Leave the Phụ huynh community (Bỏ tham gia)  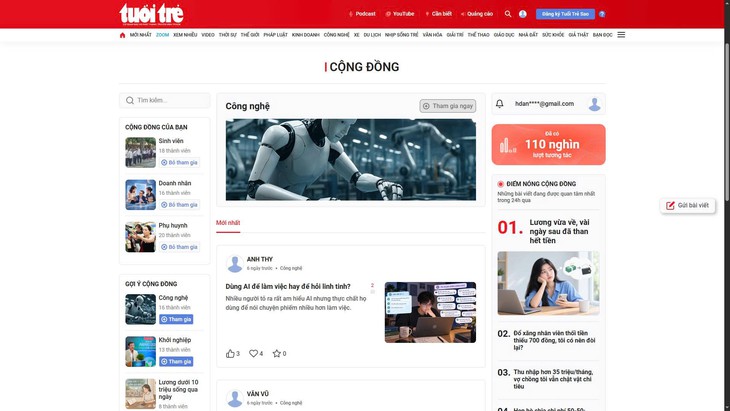pyautogui.click(x=179, y=247)
